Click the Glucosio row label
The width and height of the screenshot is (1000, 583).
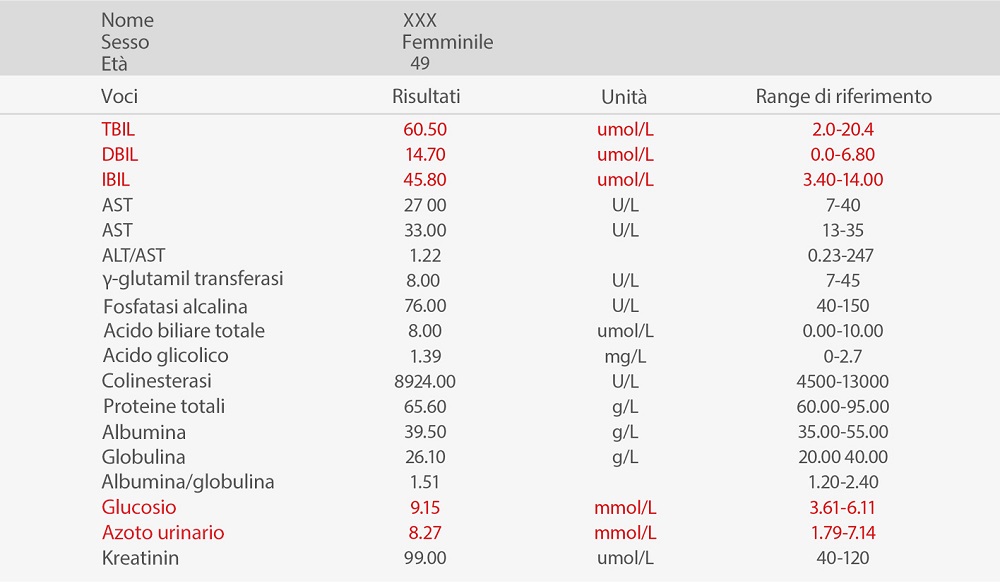tap(139, 507)
